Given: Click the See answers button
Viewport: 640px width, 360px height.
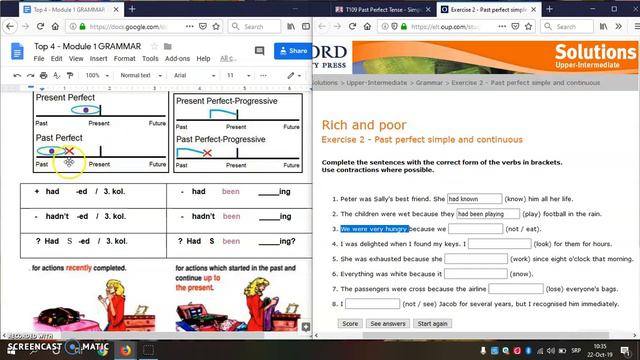Looking at the screenshot, I should tap(388, 324).
